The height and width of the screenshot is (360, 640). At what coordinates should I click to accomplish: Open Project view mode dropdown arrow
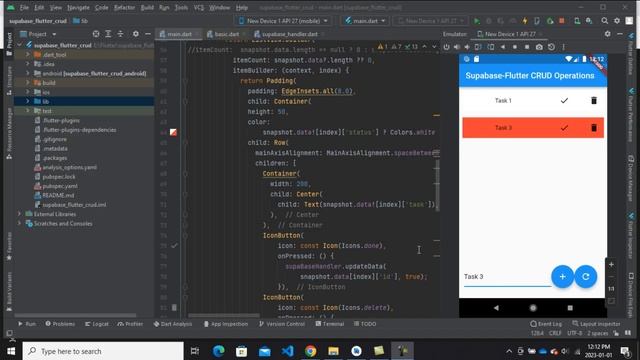54,34
